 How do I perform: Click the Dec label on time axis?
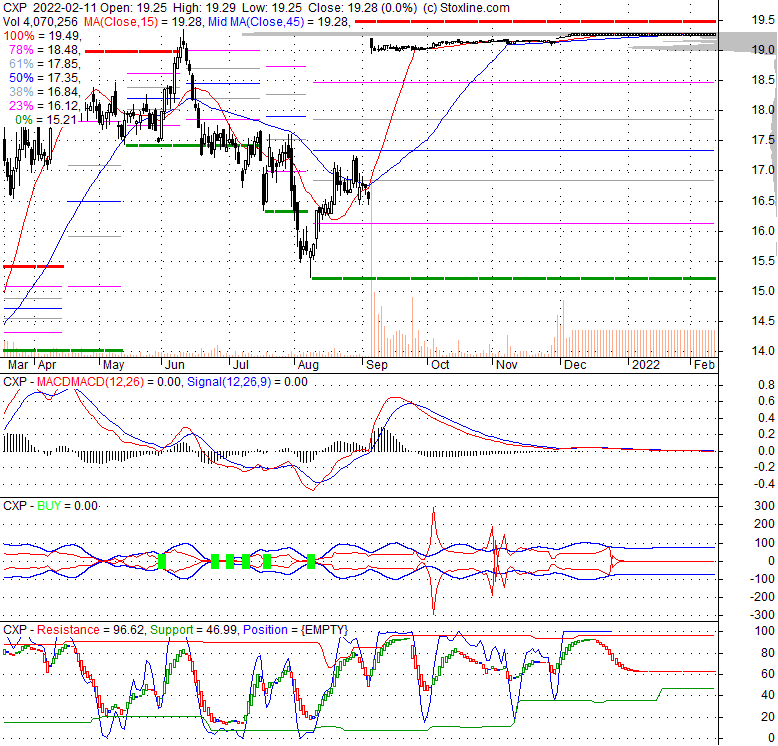tap(575, 365)
